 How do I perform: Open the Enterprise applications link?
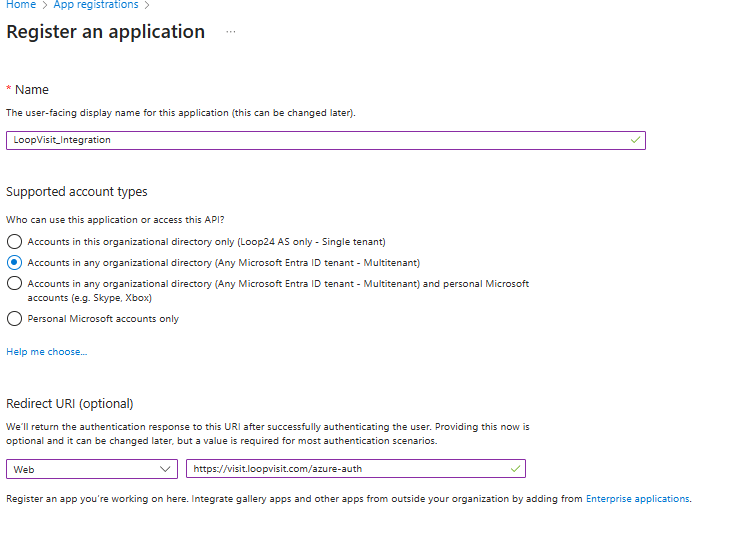pos(637,499)
